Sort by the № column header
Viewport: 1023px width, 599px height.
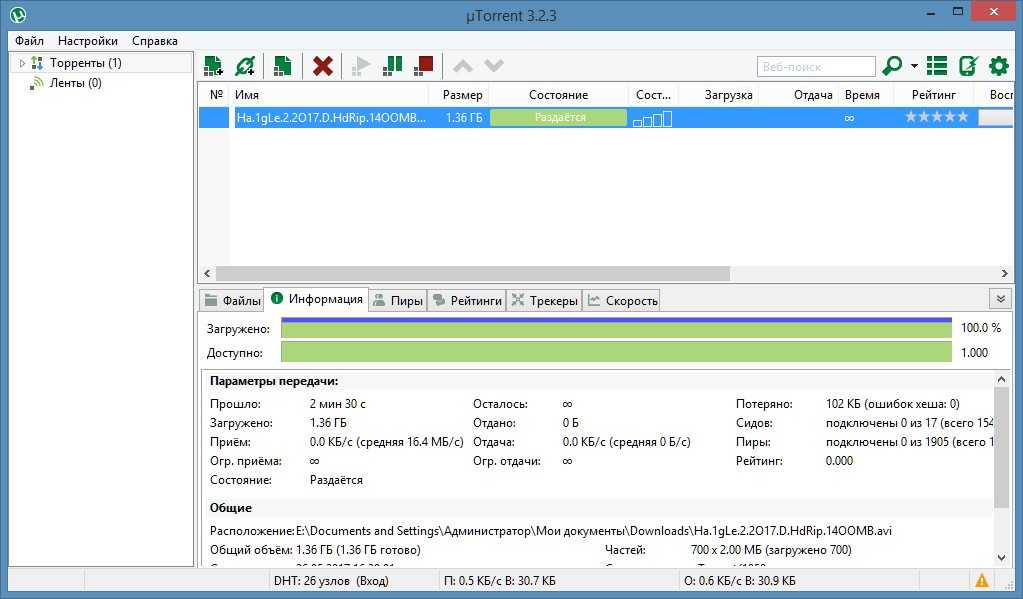[x=216, y=95]
